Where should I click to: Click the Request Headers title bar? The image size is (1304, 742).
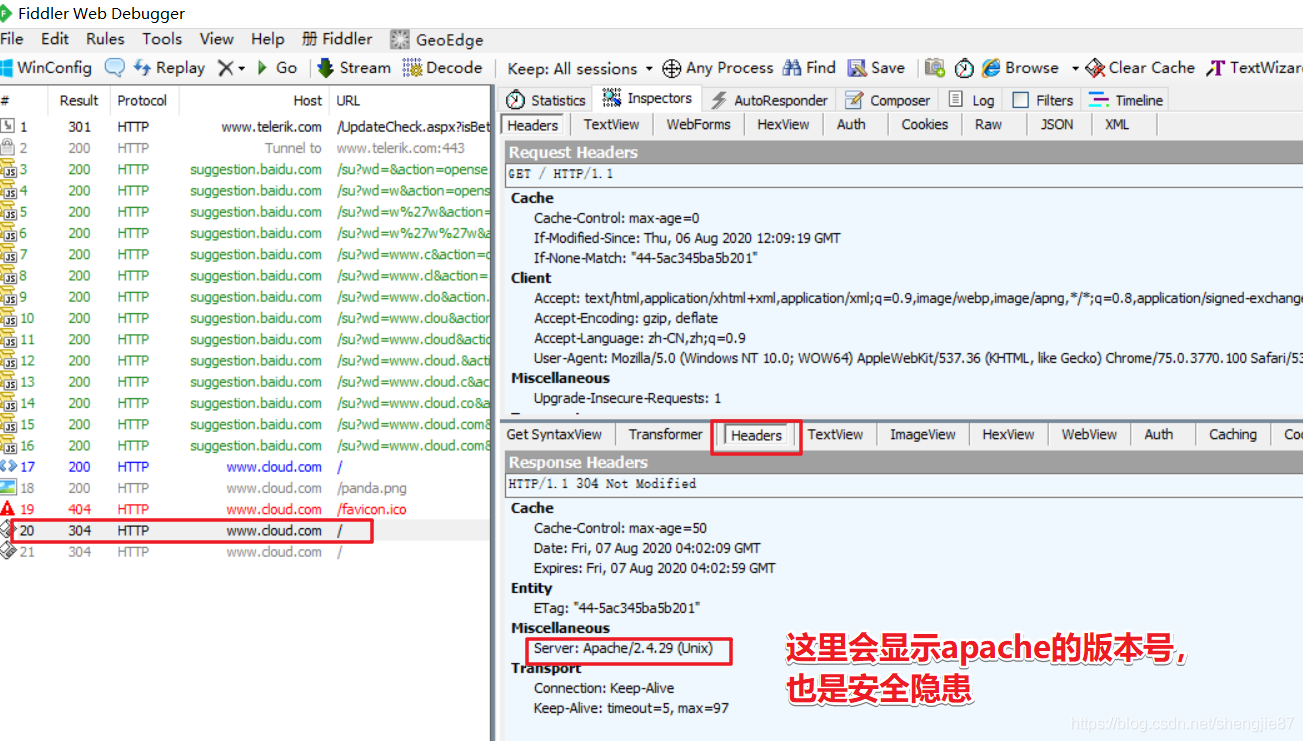904,152
